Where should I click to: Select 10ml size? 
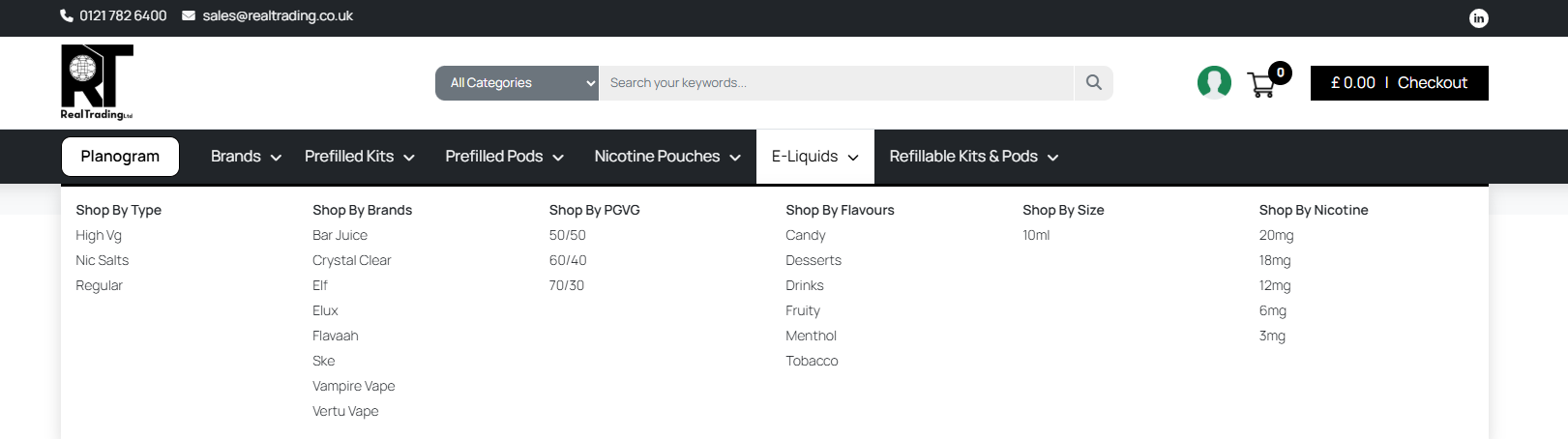coord(1036,235)
